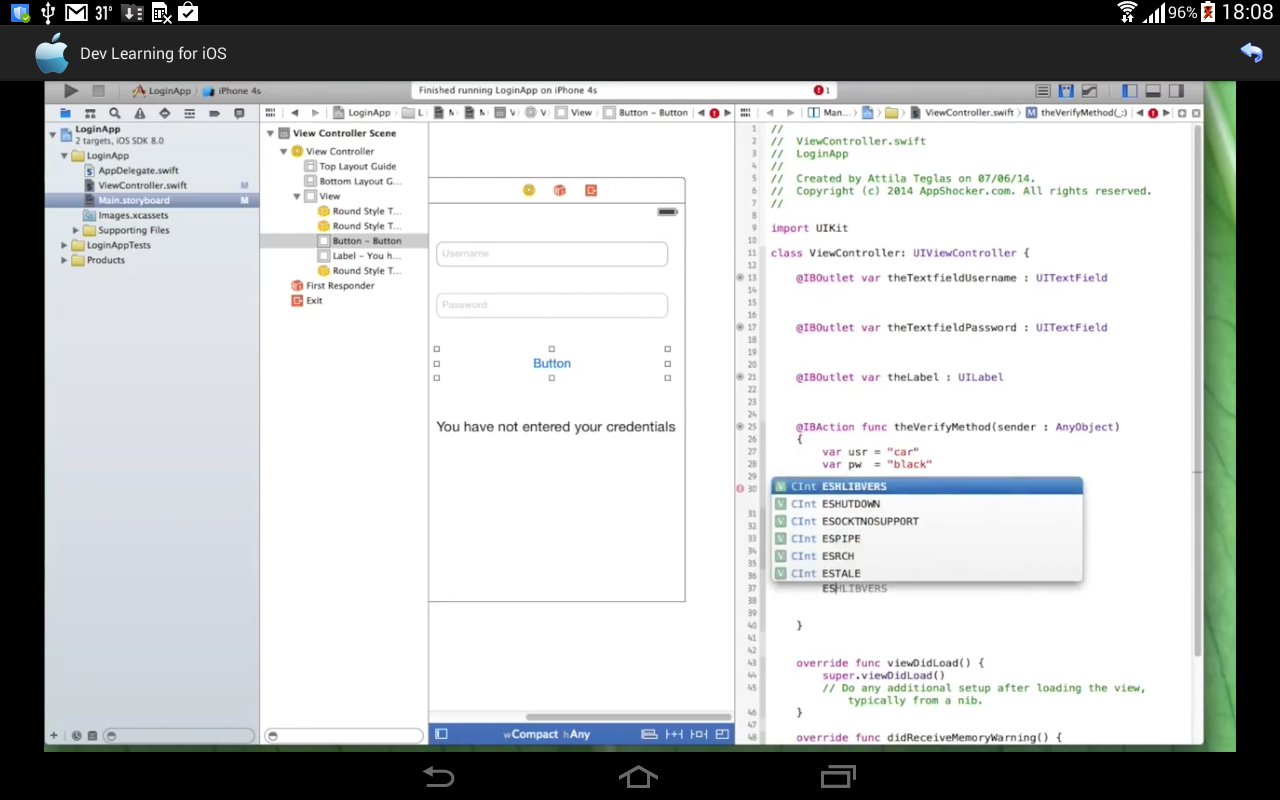Choose ESHUTDOWN from autocomplete list
The width and height of the screenshot is (1280, 800).
pyautogui.click(x=926, y=504)
